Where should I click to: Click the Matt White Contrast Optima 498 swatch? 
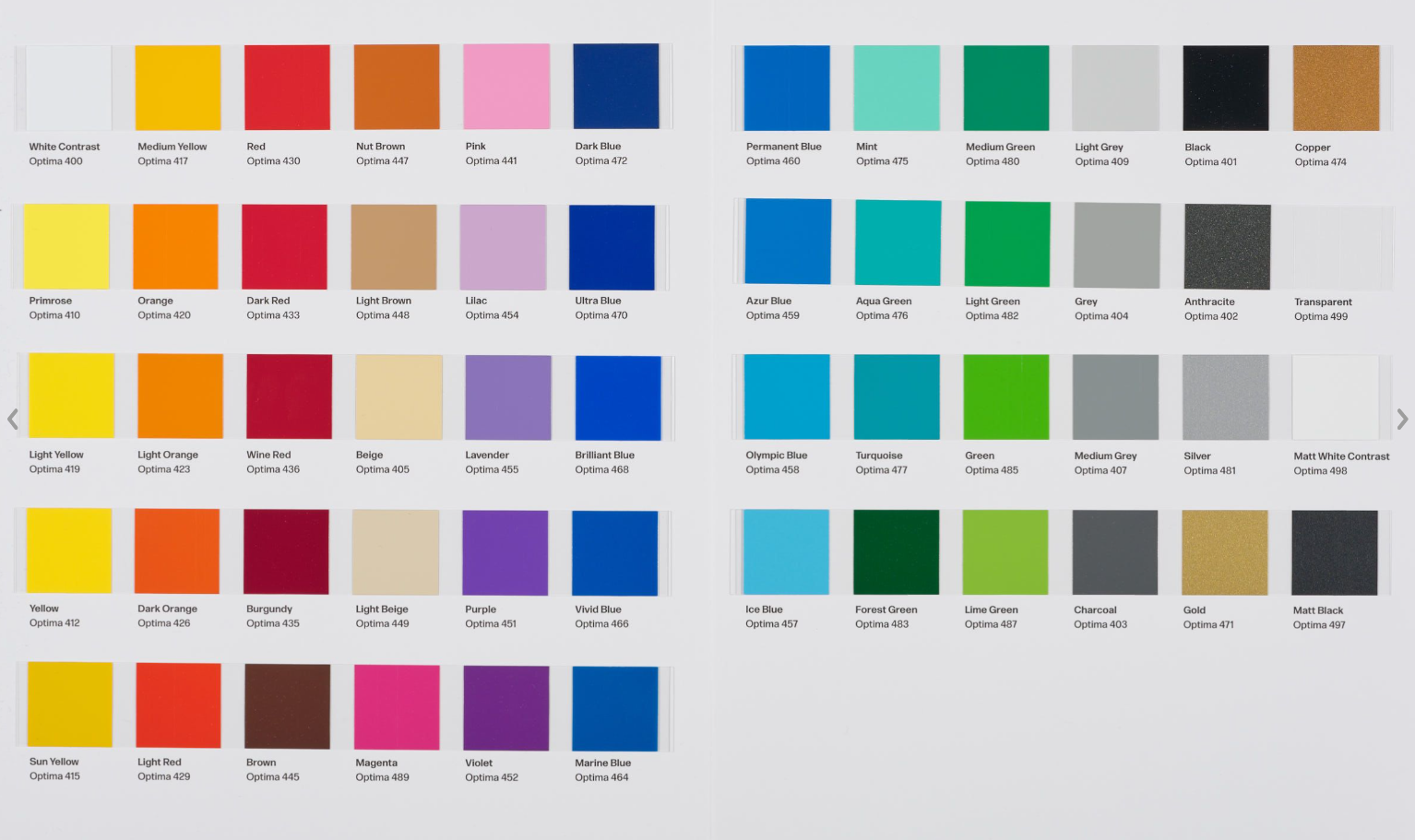click(1336, 397)
